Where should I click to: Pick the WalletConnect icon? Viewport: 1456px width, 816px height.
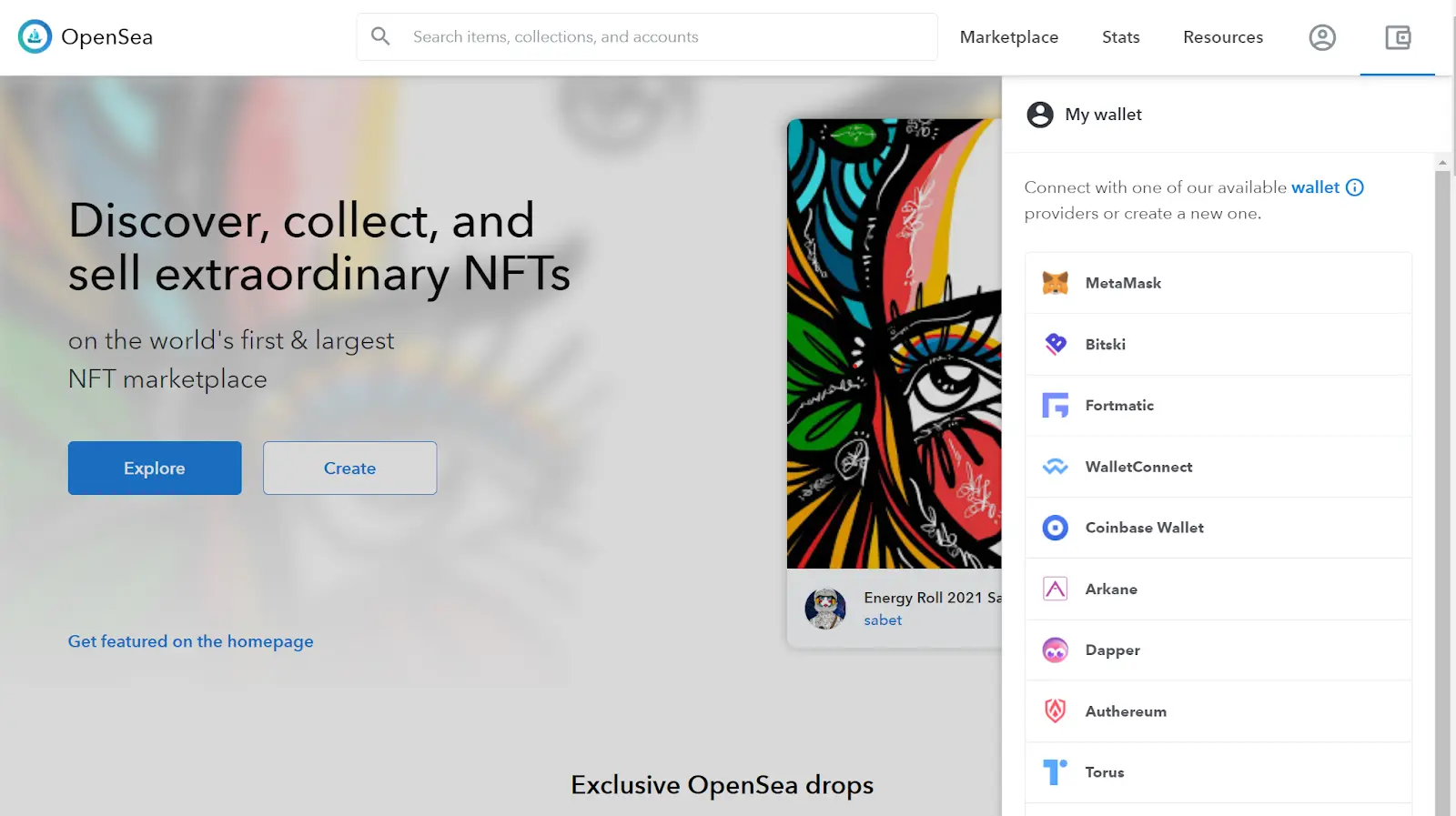pyautogui.click(x=1055, y=467)
